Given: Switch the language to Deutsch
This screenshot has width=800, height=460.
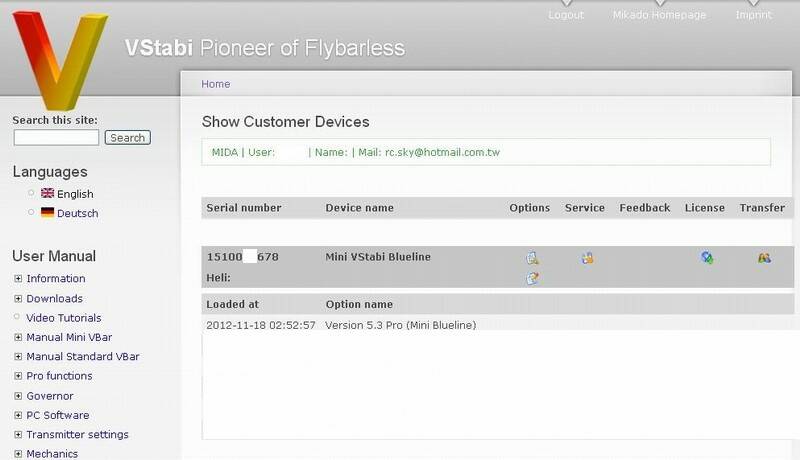Looking at the screenshot, I should click(78, 214).
